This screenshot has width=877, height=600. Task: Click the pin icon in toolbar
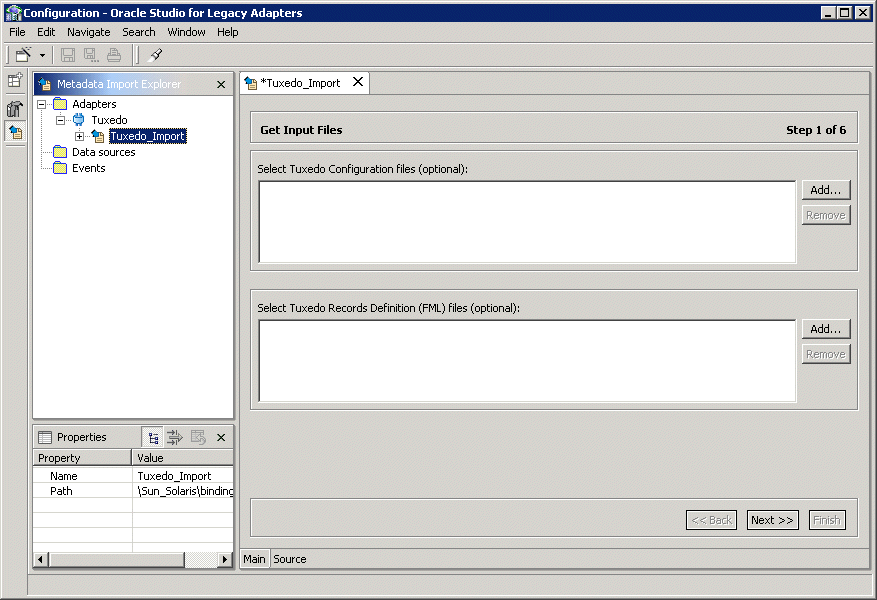[155, 55]
